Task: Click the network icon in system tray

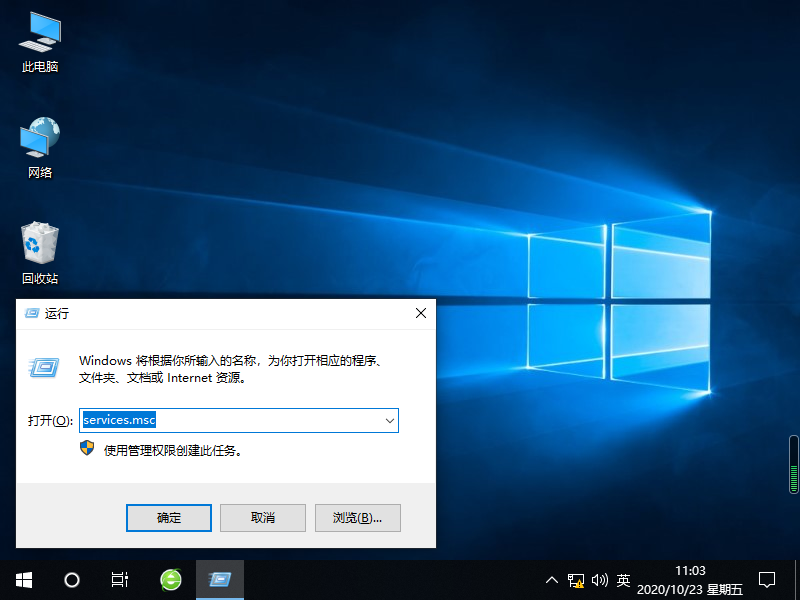Action: (x=576, y=580)
